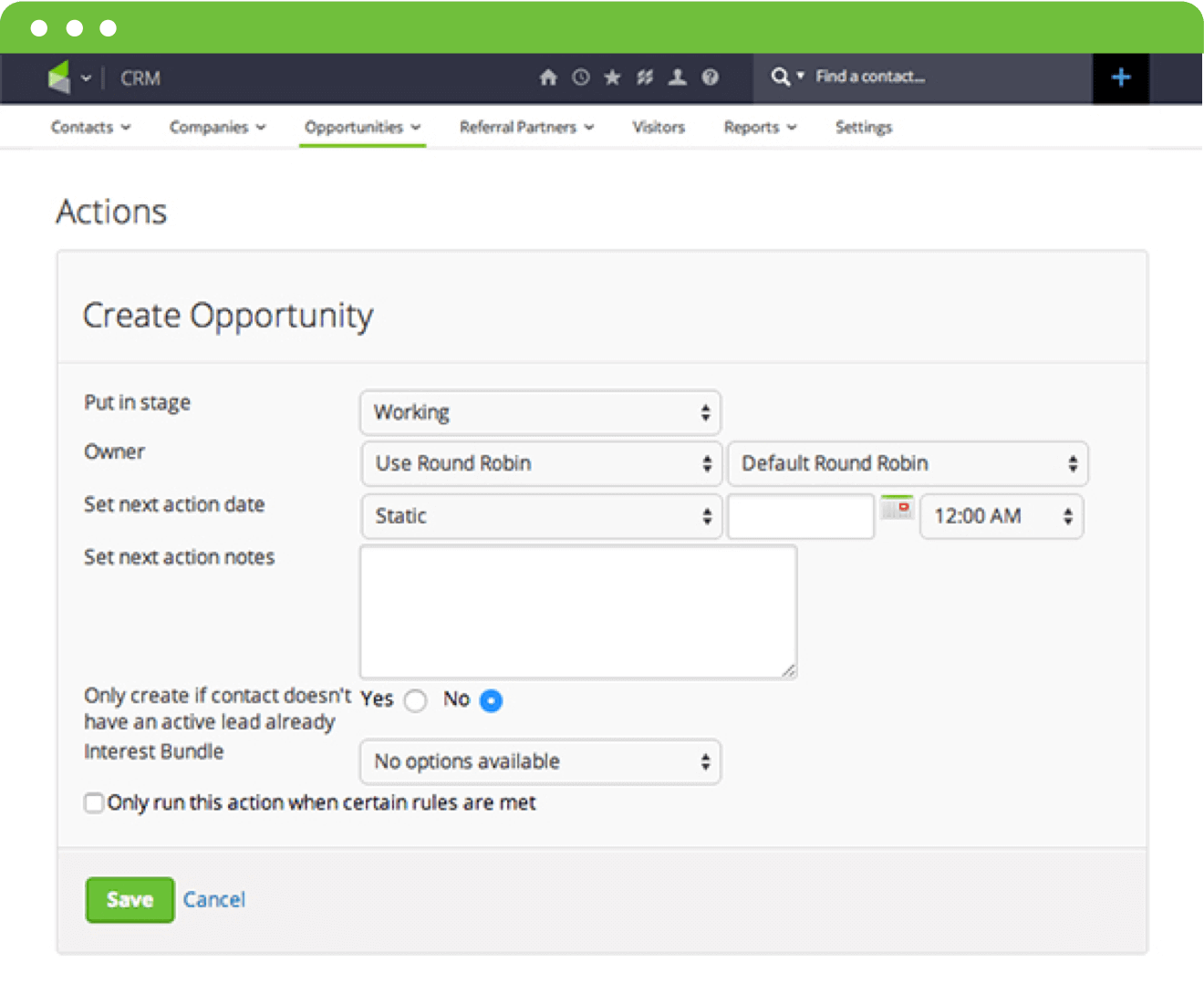Screen dimensions: 1204x983
Task: Click the next action notes text area
Action: [578, 611]
